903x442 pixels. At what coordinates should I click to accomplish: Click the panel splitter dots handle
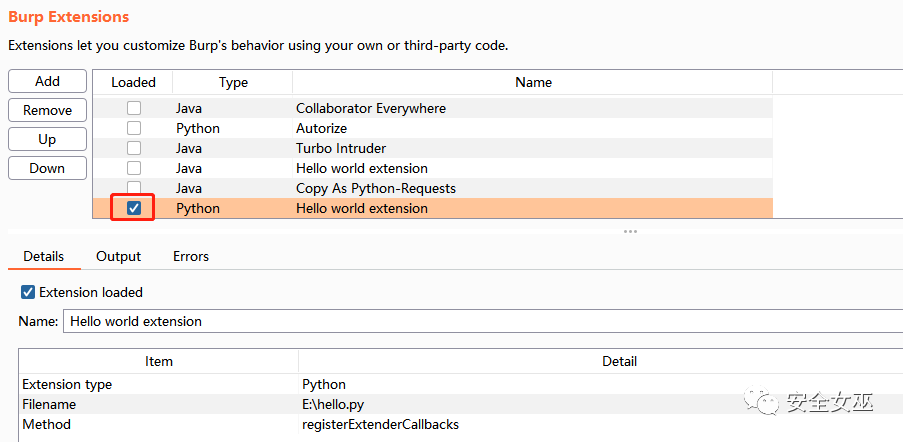pos(630,231)
